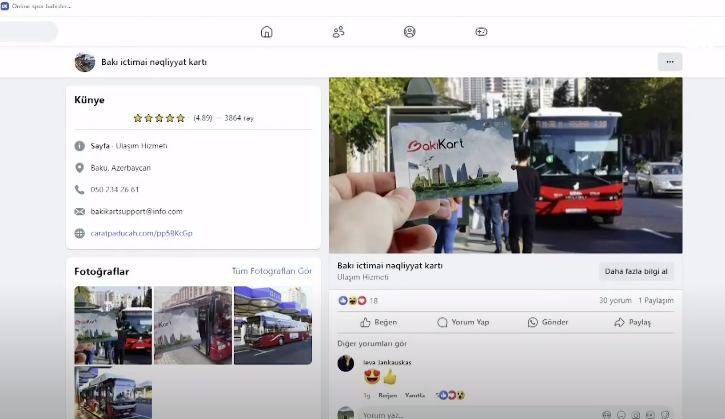
Task: Click Daha fazla bilgi al button
Action: (x=636, y=271)
